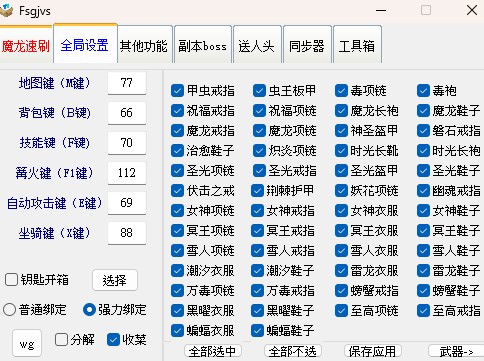Uncheck the 魔龙长袍 checkbox
484x361 pixels.
341,111
